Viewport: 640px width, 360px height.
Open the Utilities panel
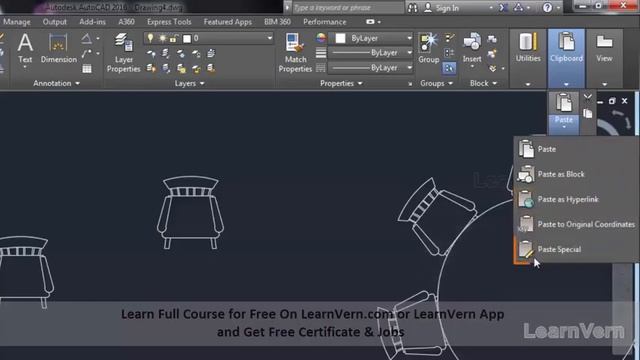528,58
